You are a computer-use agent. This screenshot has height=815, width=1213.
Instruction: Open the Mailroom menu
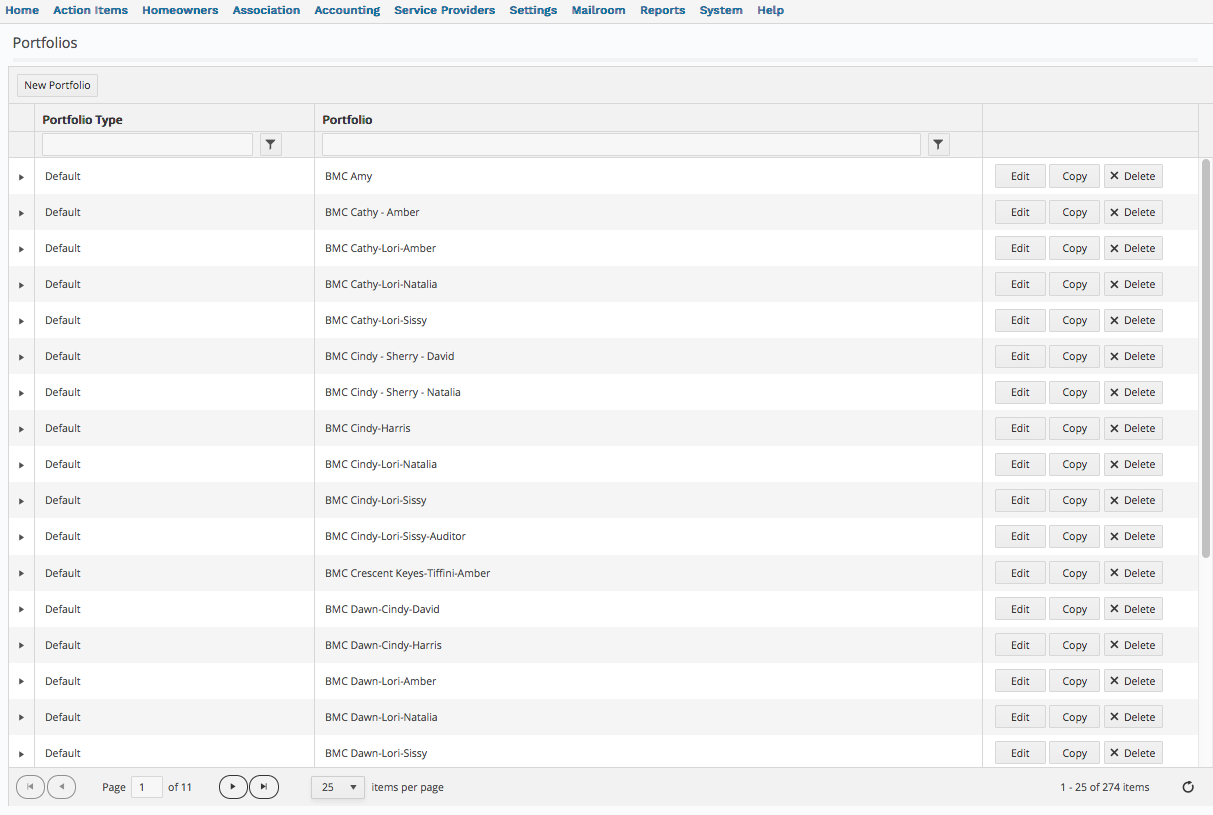click(x=598, y=10)
